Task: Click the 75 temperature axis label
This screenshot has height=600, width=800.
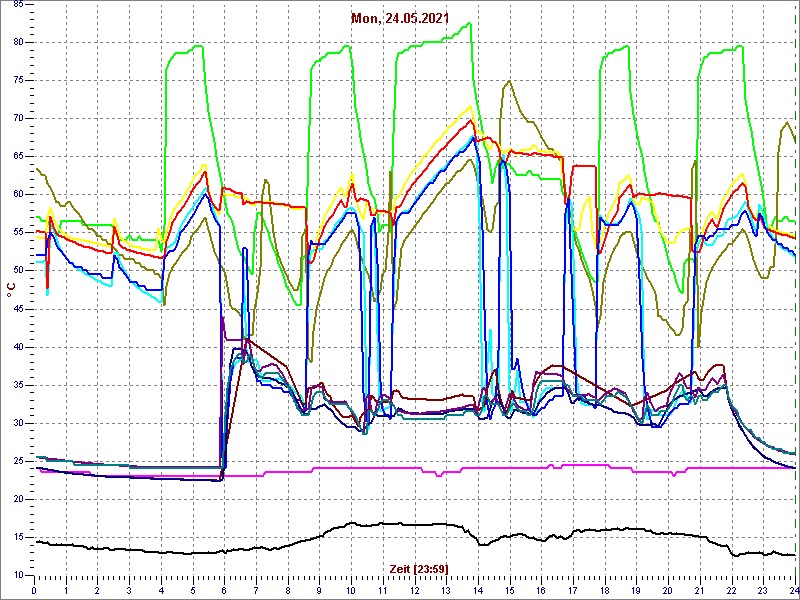Action: click(18, 81)
